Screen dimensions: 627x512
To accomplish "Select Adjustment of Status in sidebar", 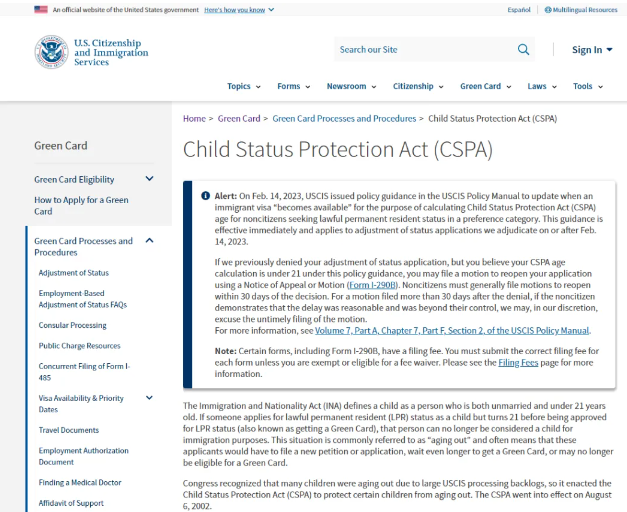I will click(x=74, y=272).
